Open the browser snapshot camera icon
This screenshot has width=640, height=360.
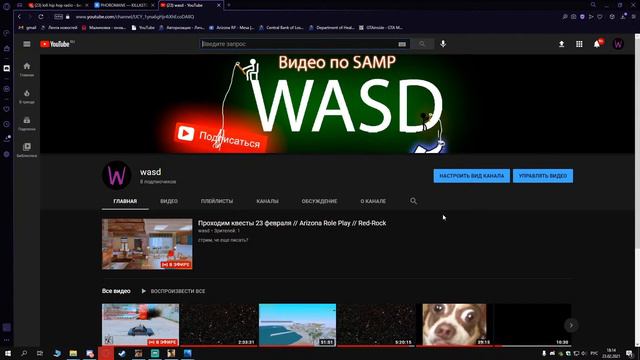click(573, 17)
